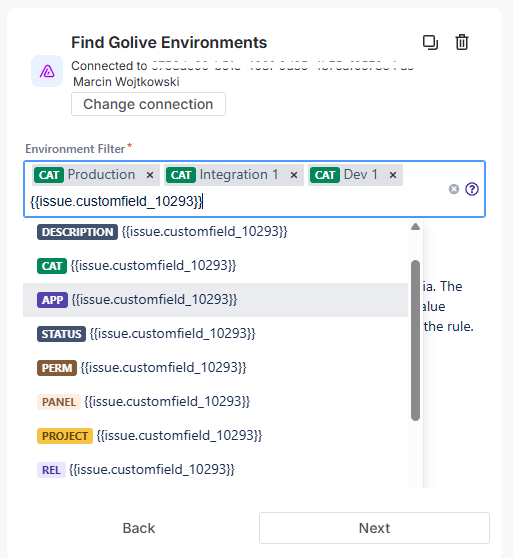
Task: Clear all filter values icon
Action: [x=454, y=189]
